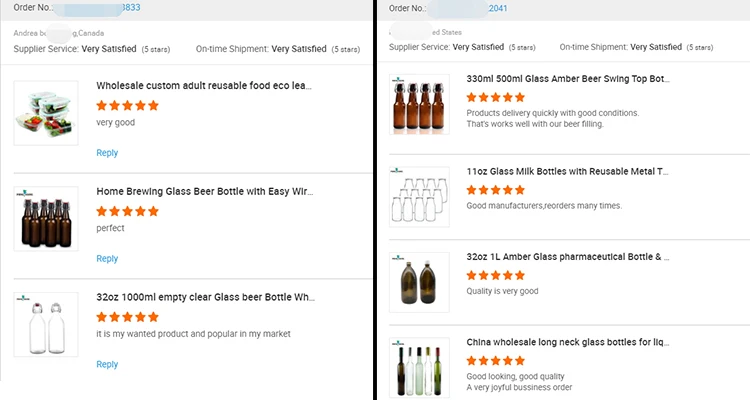The image size is (750, 400).
Task: Open "Wholesale custom adult reusable food" product title
Action: pyautogui.click(x=204, y=86)
